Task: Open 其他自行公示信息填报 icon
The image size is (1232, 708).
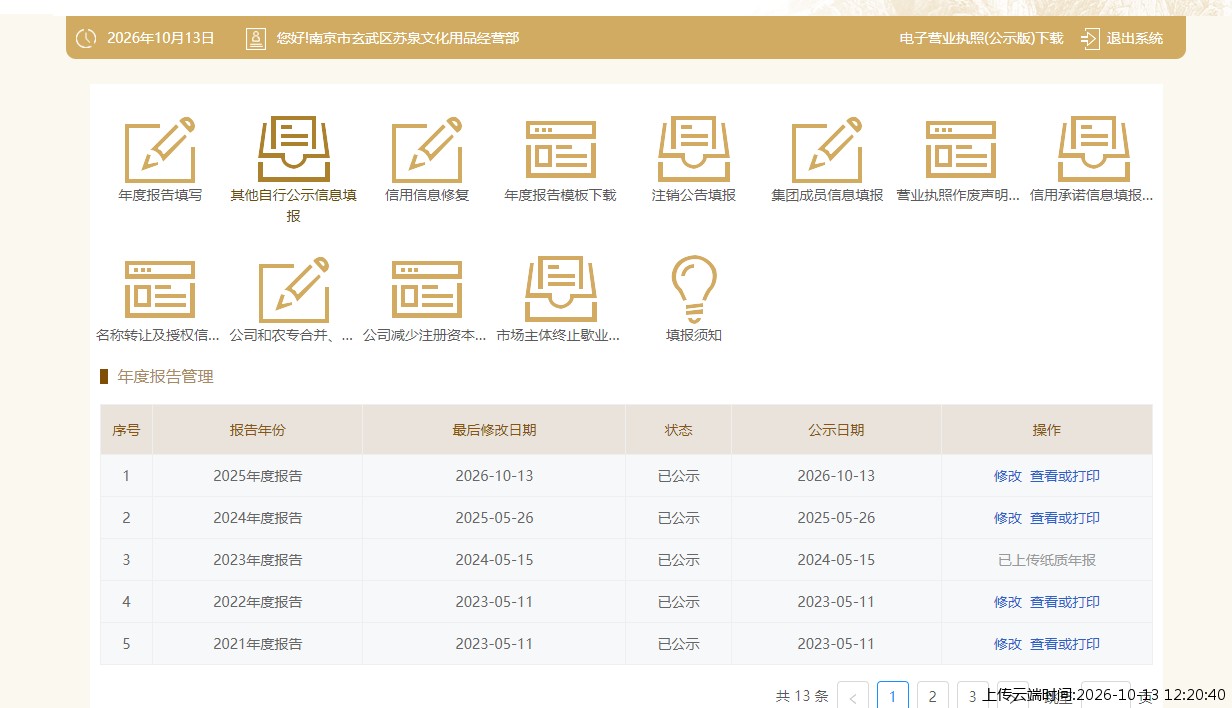Action: pos(294,150)
